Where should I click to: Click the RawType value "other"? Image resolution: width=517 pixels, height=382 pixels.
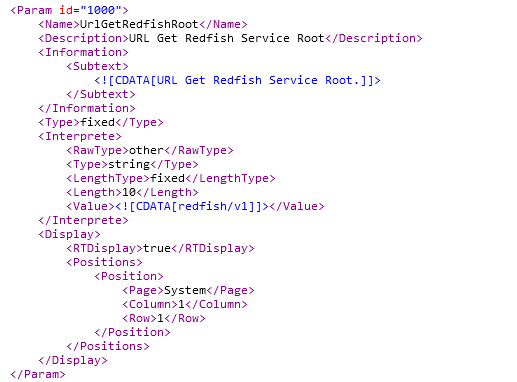pyautogui.click(x=146, y=150)
